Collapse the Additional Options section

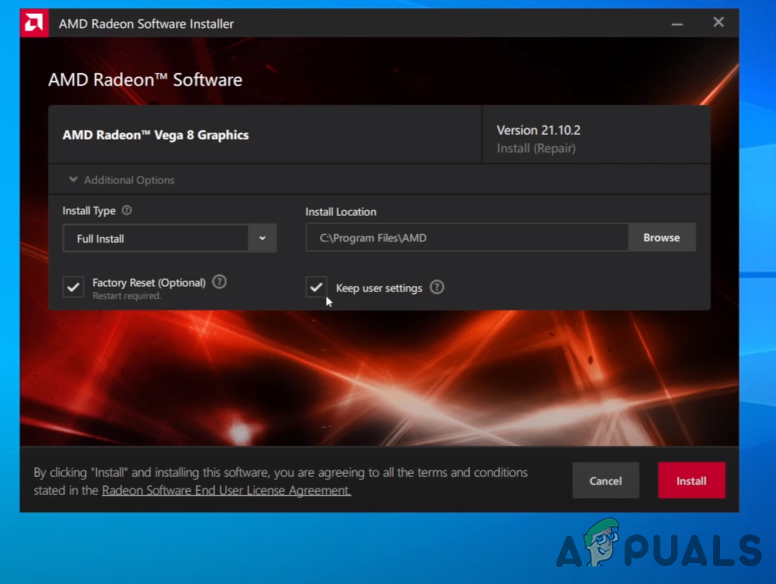(x=122, y=180)
